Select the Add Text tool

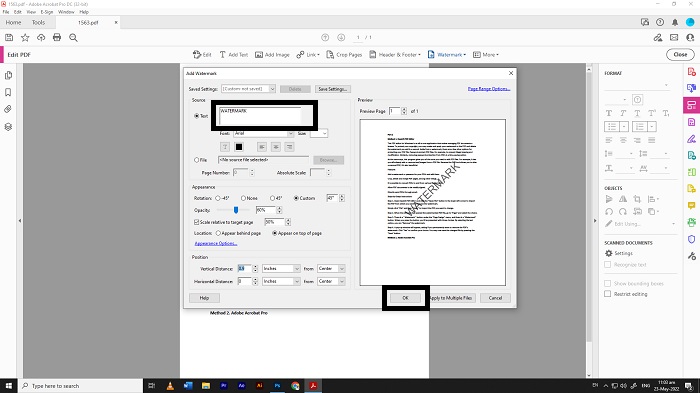[233, 54]
